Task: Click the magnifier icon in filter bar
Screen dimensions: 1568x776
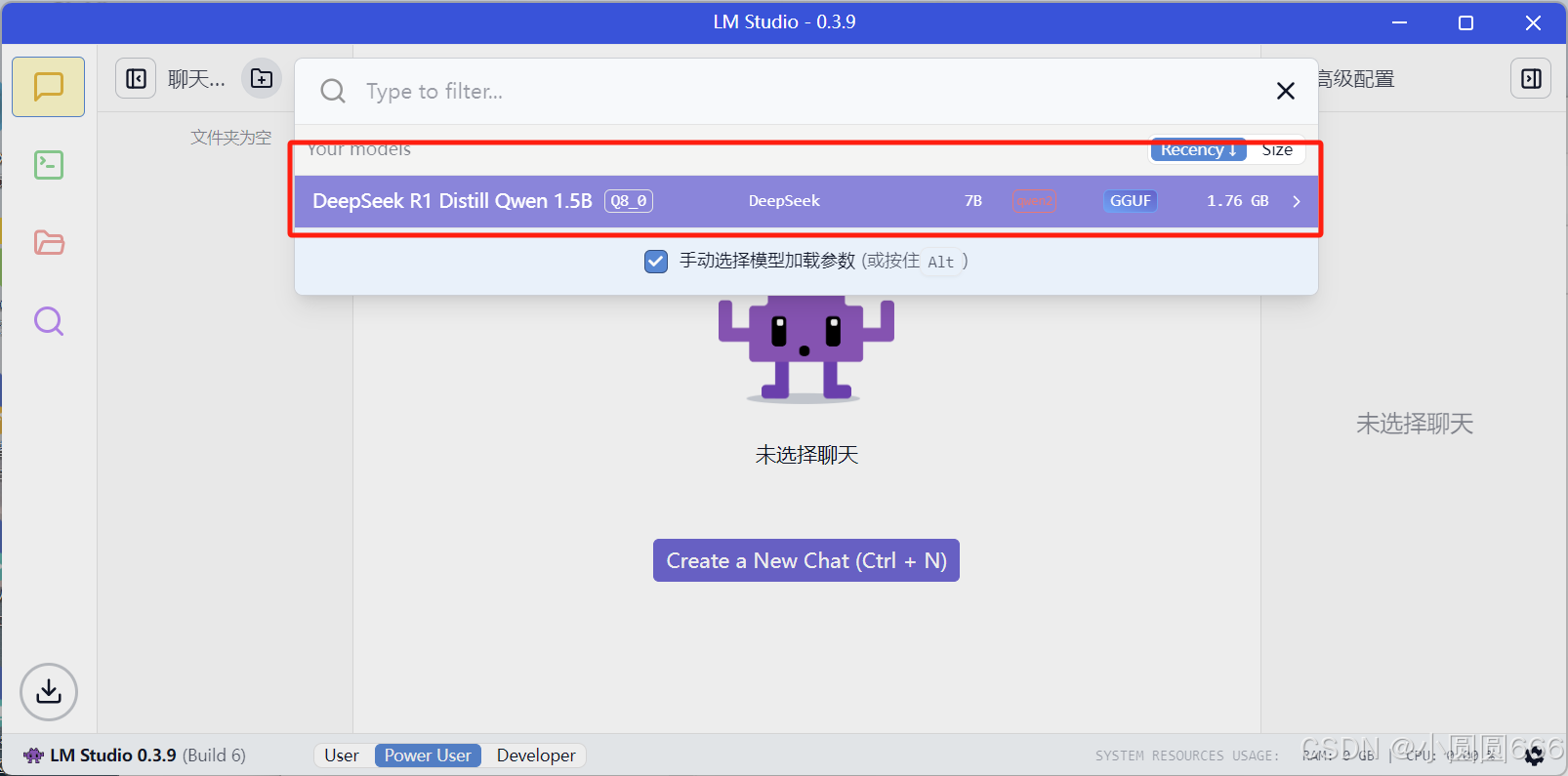Action: point(333,91)
